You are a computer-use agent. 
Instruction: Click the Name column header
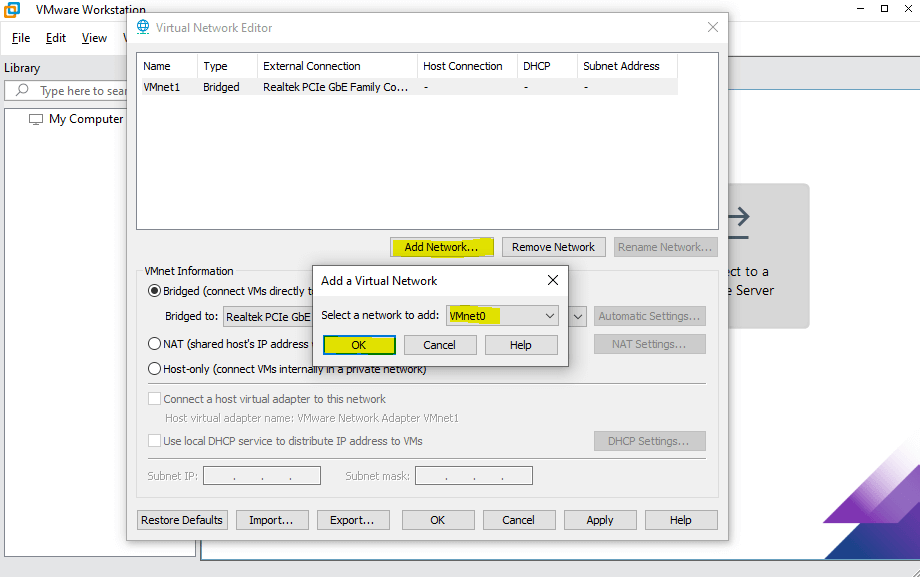[x=167, y=66]
